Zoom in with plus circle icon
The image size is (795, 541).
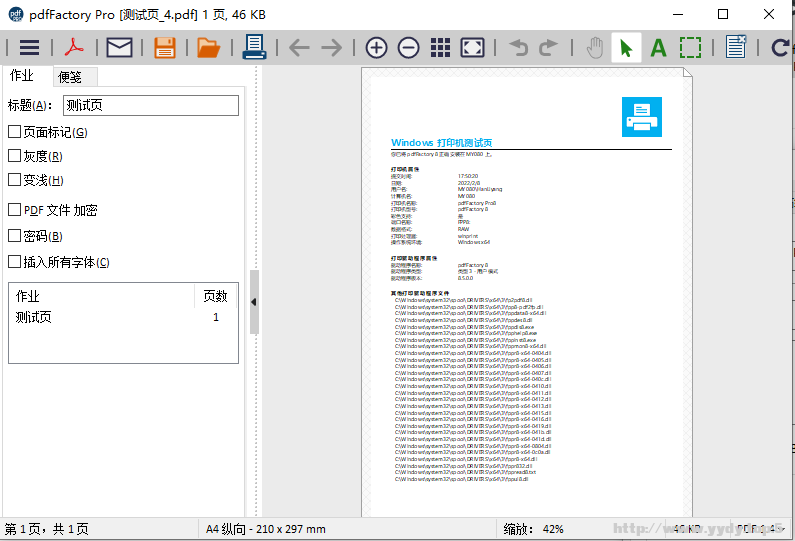(x=376, y=48)
